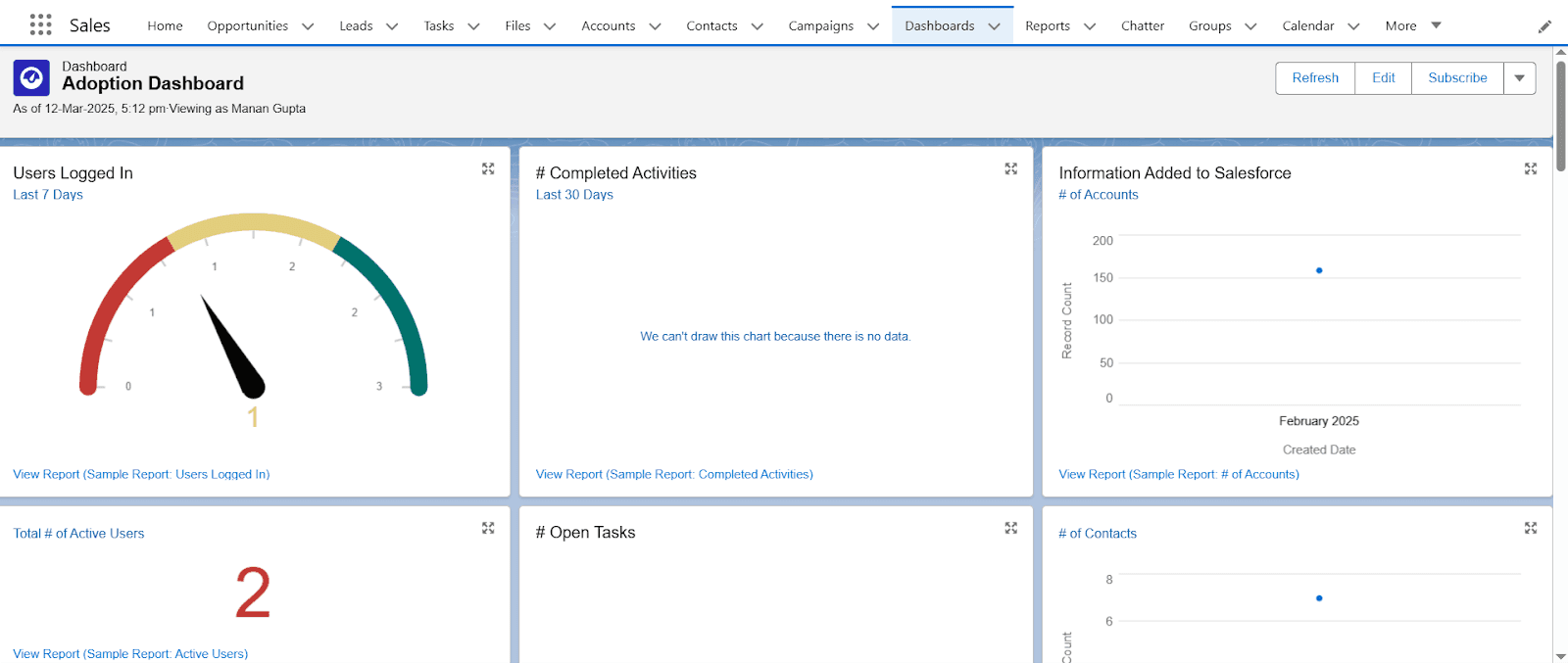Click the gauge needle pointer
Viewport: 1568px width, 663px height.
[233, 347]
